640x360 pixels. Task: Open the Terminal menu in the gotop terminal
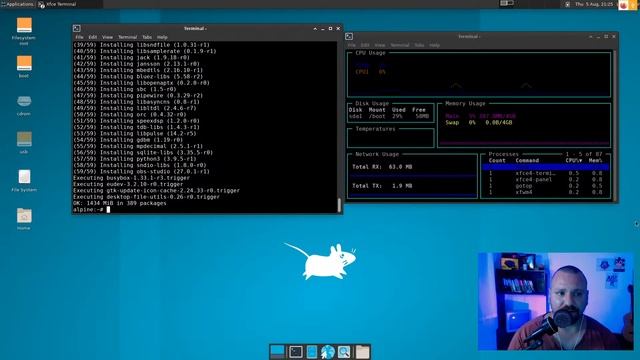pos(400,45)
